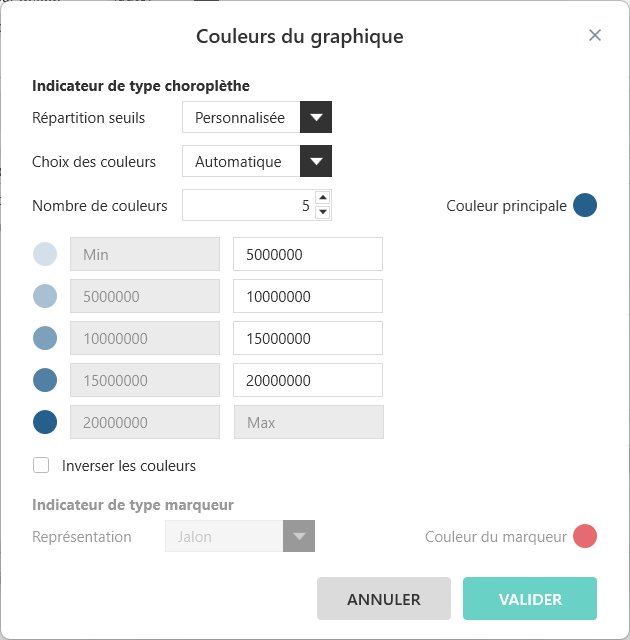Click the fourth threshold color circle

(x=45, y=380)
